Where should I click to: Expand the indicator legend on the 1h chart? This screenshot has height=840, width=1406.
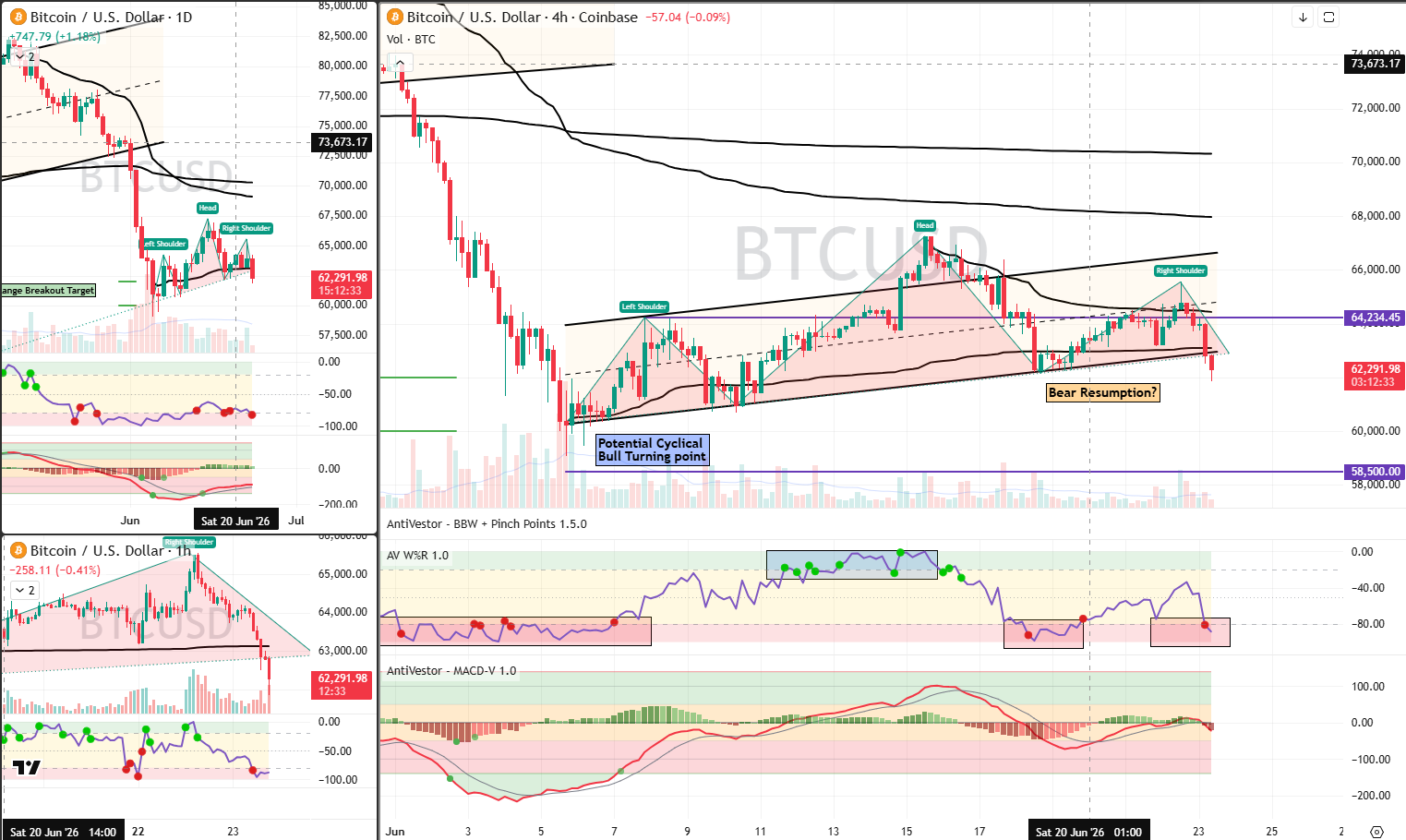click(x=25, y=590)
